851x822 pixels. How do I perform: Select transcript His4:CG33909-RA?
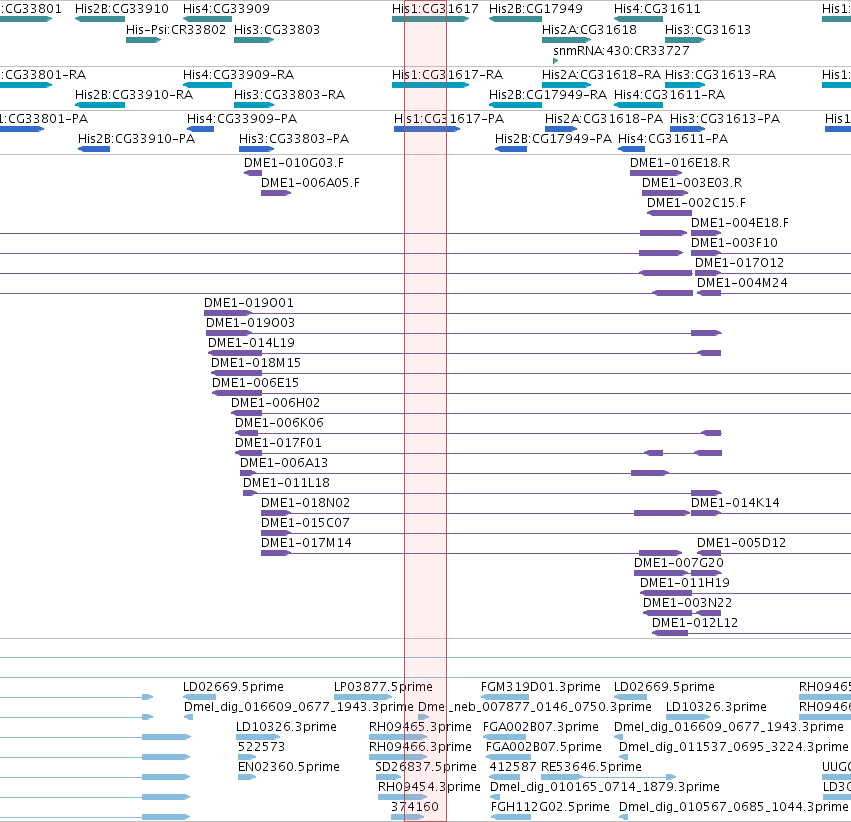(x=207, y=85)
